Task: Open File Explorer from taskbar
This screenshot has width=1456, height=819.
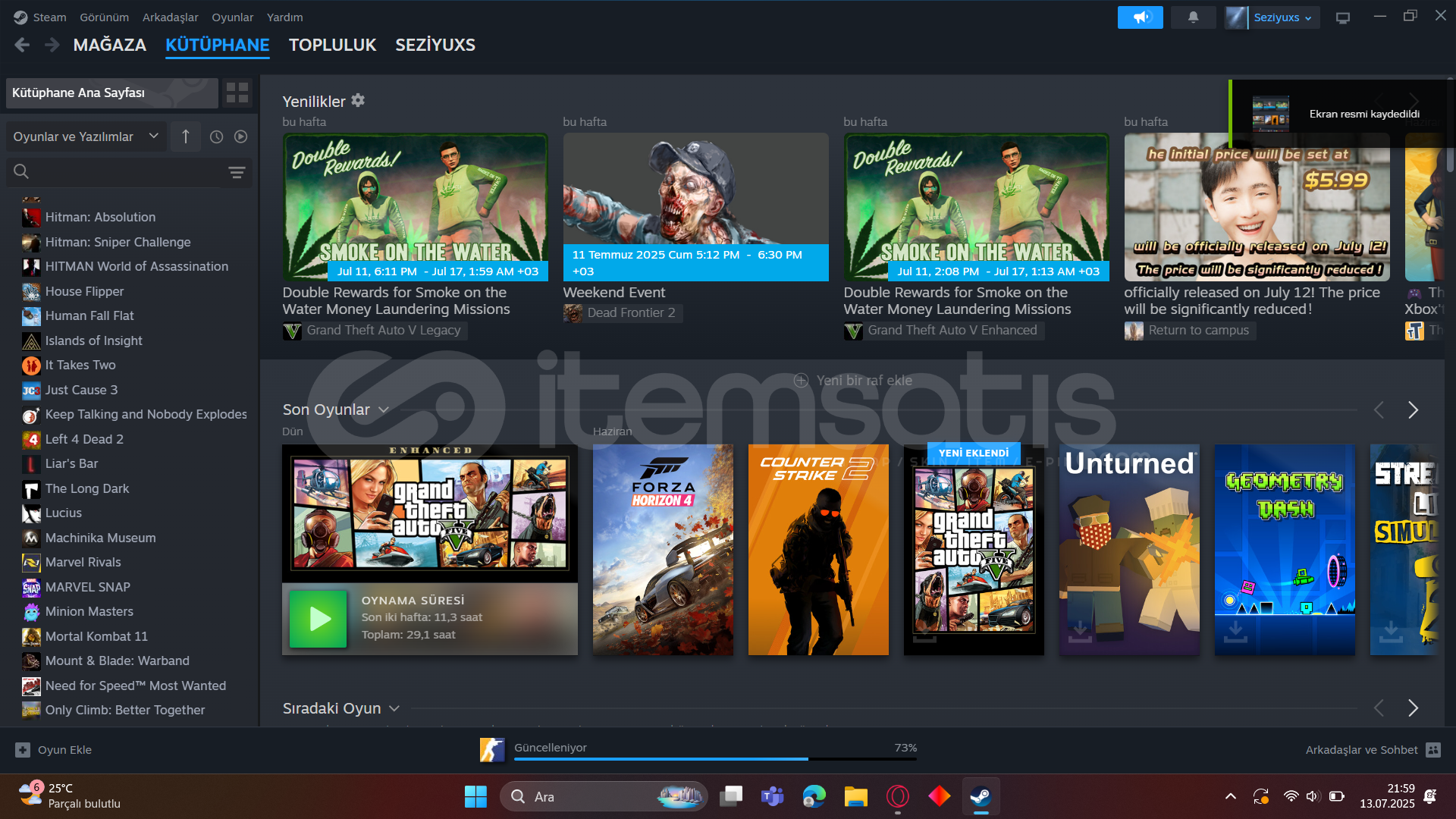Action: 855,796
